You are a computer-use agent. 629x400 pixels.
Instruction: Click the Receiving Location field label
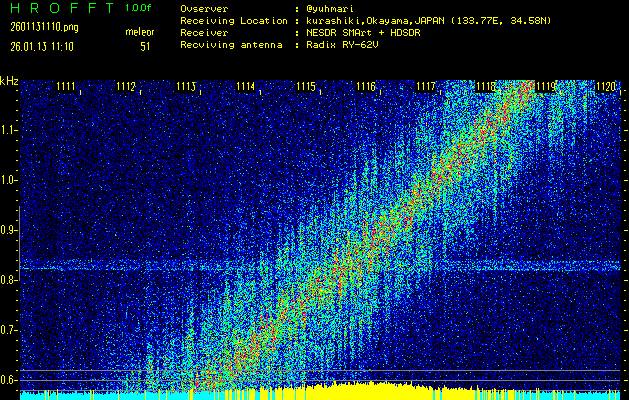pos(234,21)
